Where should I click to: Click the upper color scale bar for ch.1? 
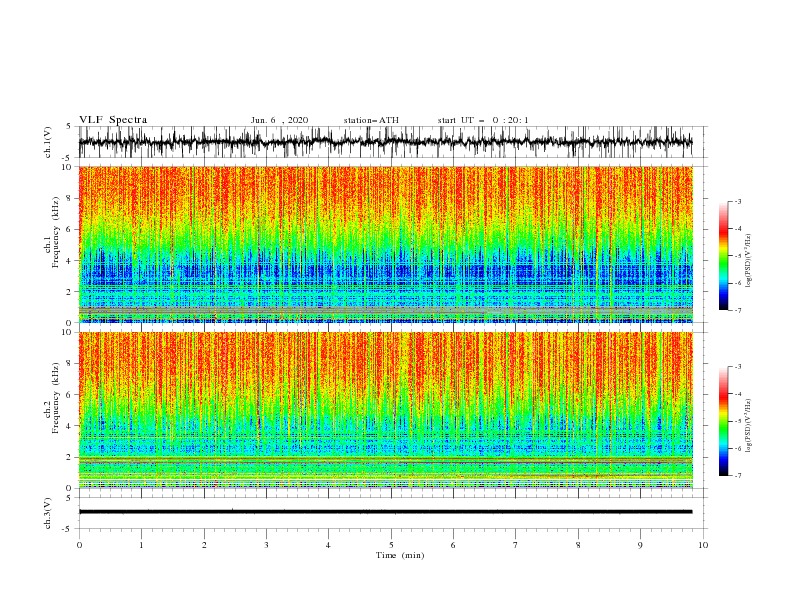(x=724, y=256)
